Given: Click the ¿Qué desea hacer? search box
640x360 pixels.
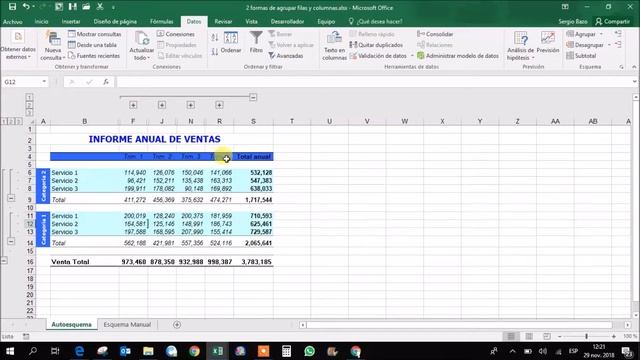Looking at the screenshot, I should [x=376, y=22].
